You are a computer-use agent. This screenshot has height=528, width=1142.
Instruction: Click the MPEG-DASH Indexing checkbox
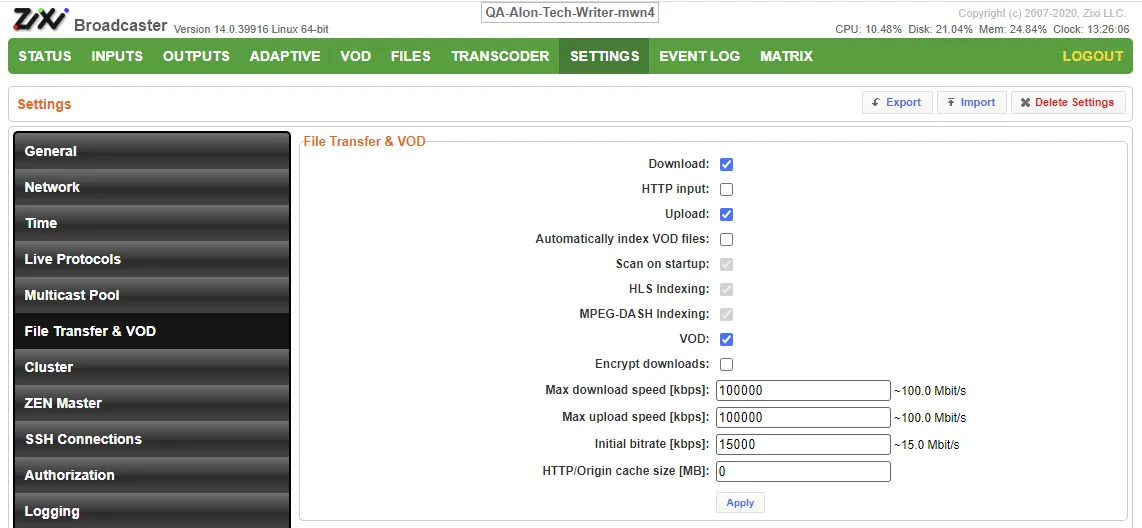click(x=726, y=314)
